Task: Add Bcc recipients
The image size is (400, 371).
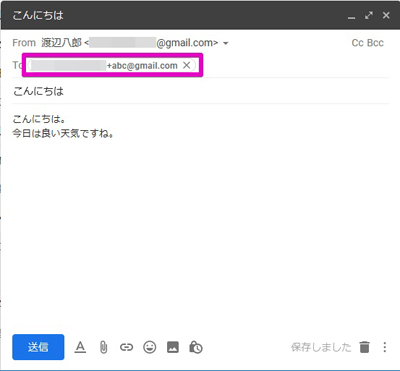Action: [375, 43]
